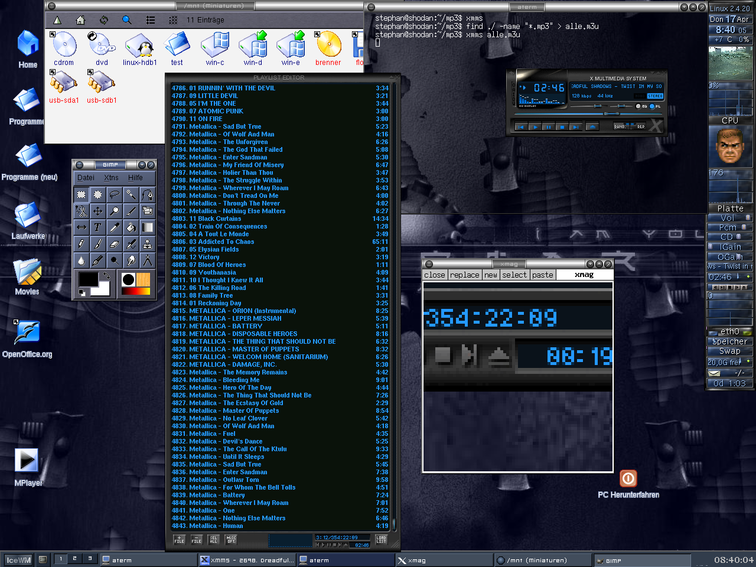Select the bezier paths tool in GIMP
Screen dimensions: 756x567
147,195
